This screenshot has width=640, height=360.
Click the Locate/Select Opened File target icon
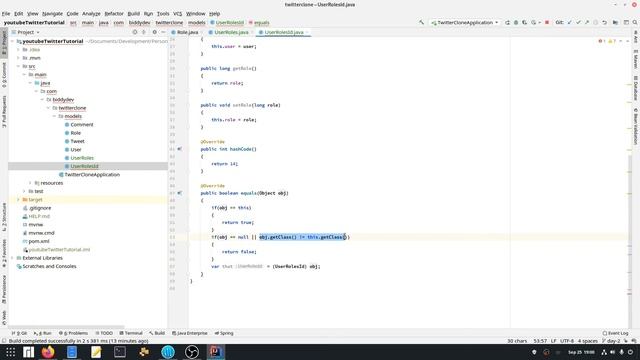[135, 32]
